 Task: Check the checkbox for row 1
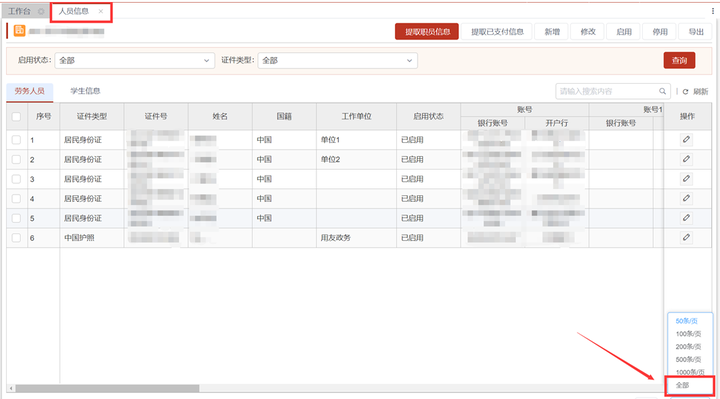[x=17, y=140]
